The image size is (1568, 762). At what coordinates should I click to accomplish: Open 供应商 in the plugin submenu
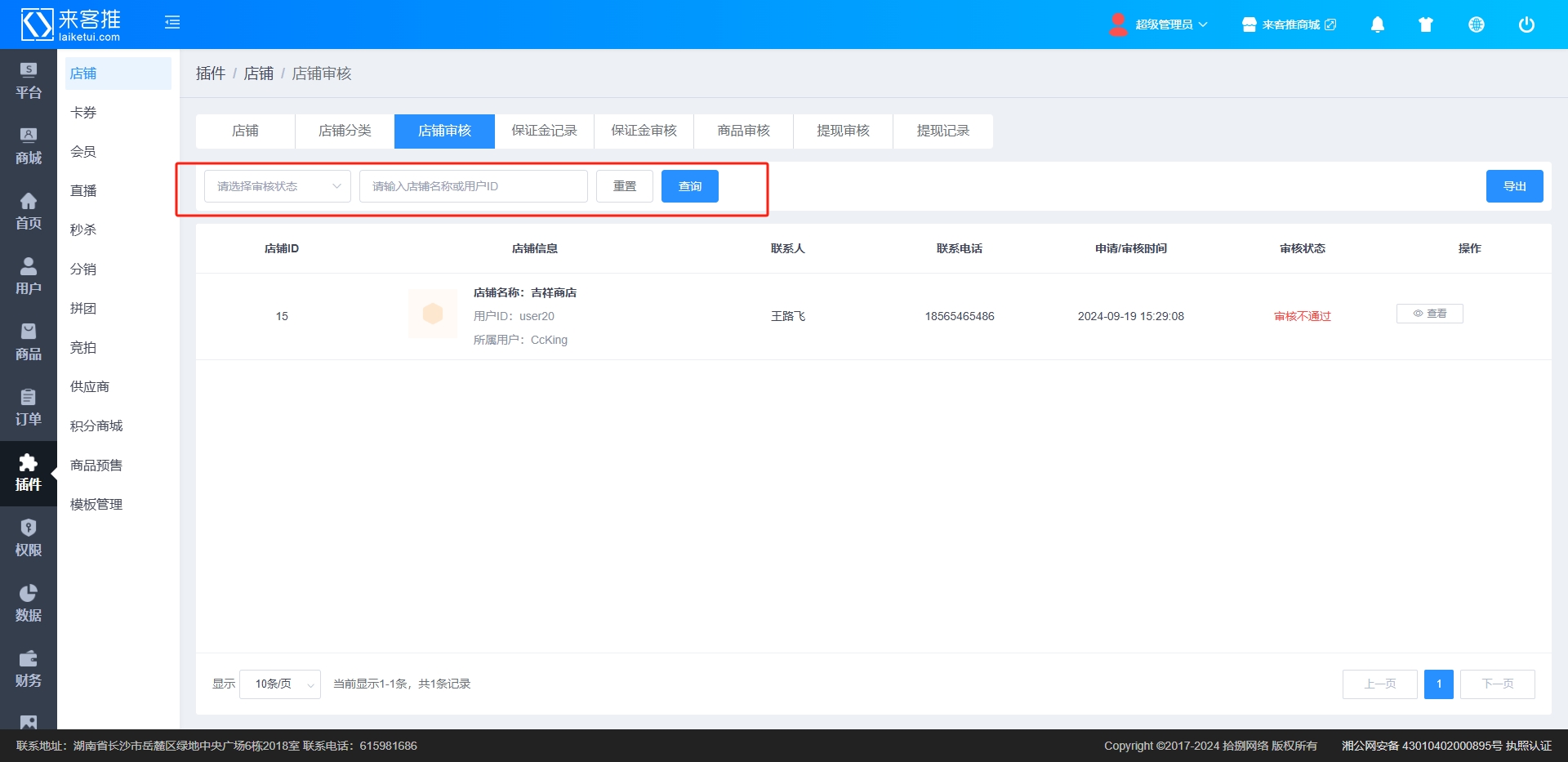tap(90, 387)
